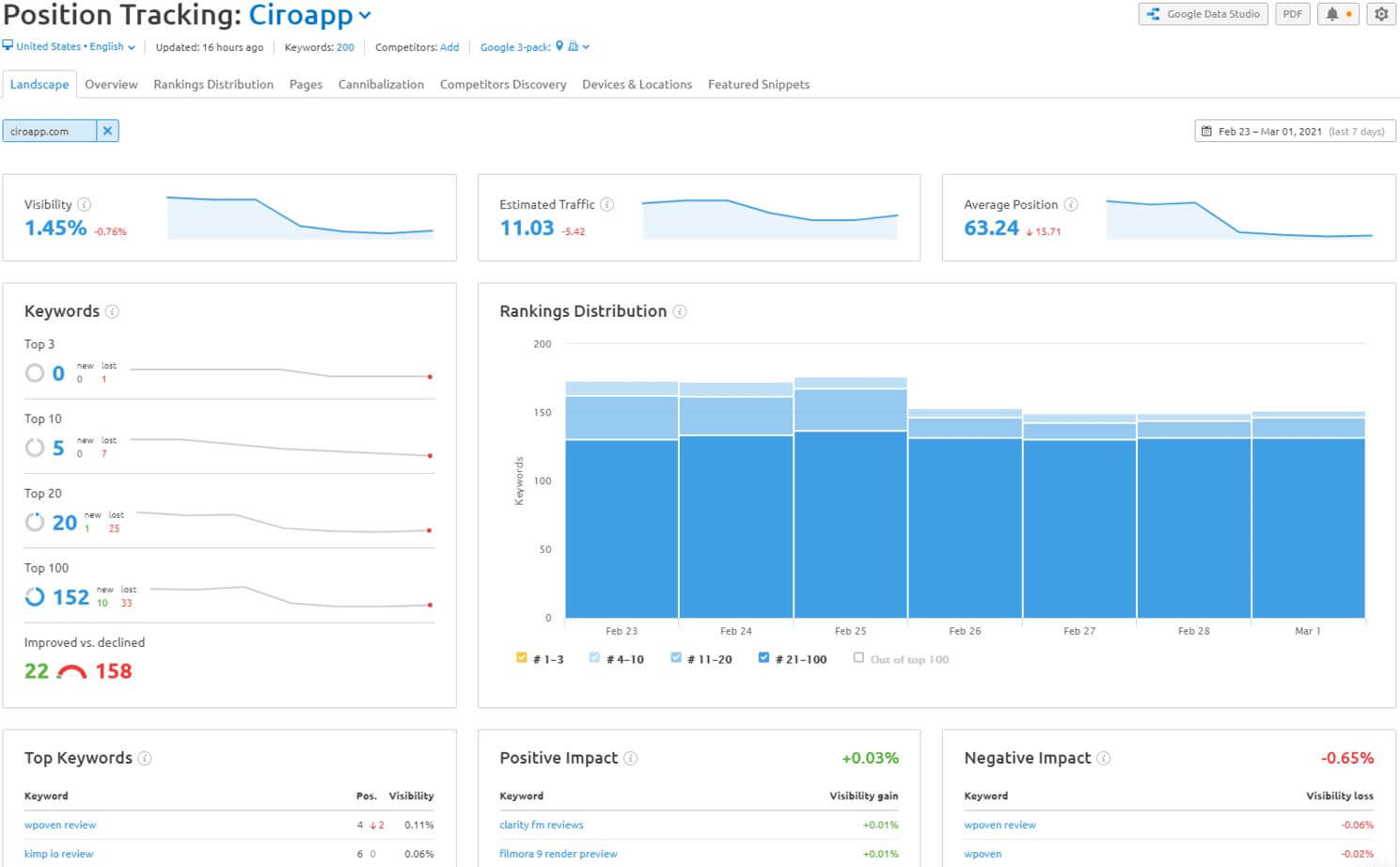This screenshot has height=867, width=1400.
Task: Switch to Cannibalization tab
Action: pos(381,85)
